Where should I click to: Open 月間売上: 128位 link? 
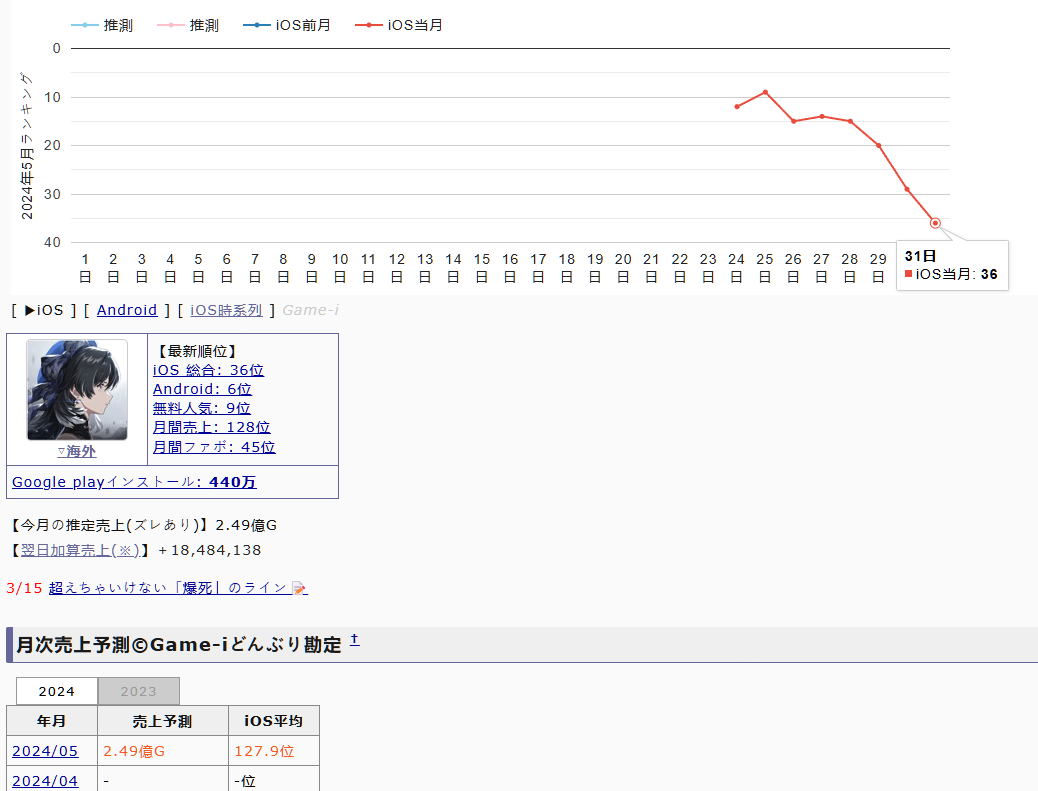[212, 428]
